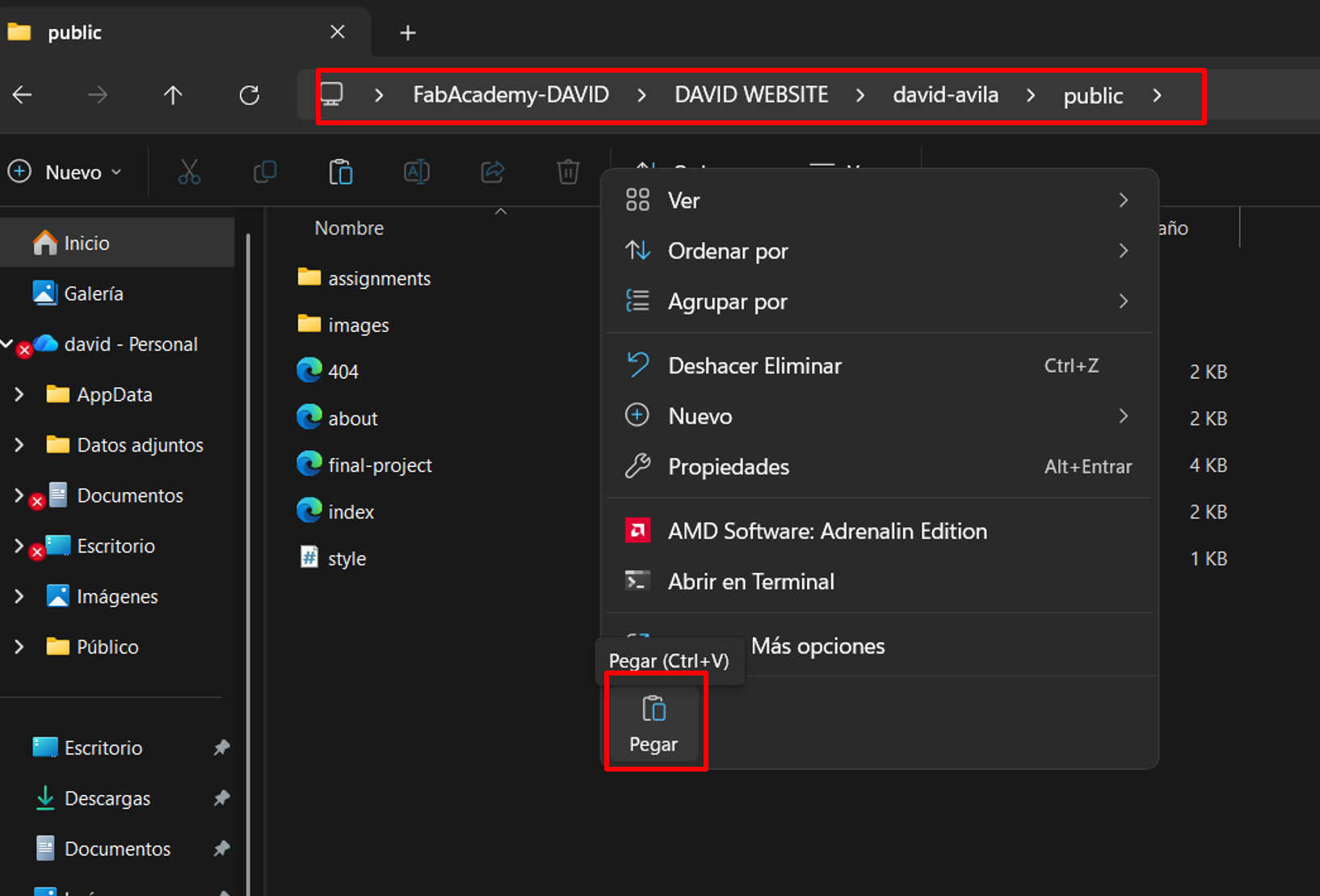The height and width of the screenshot is (896, 1320).
Task: Select Público folder in navigation pane
Action: tap(92, 647)
